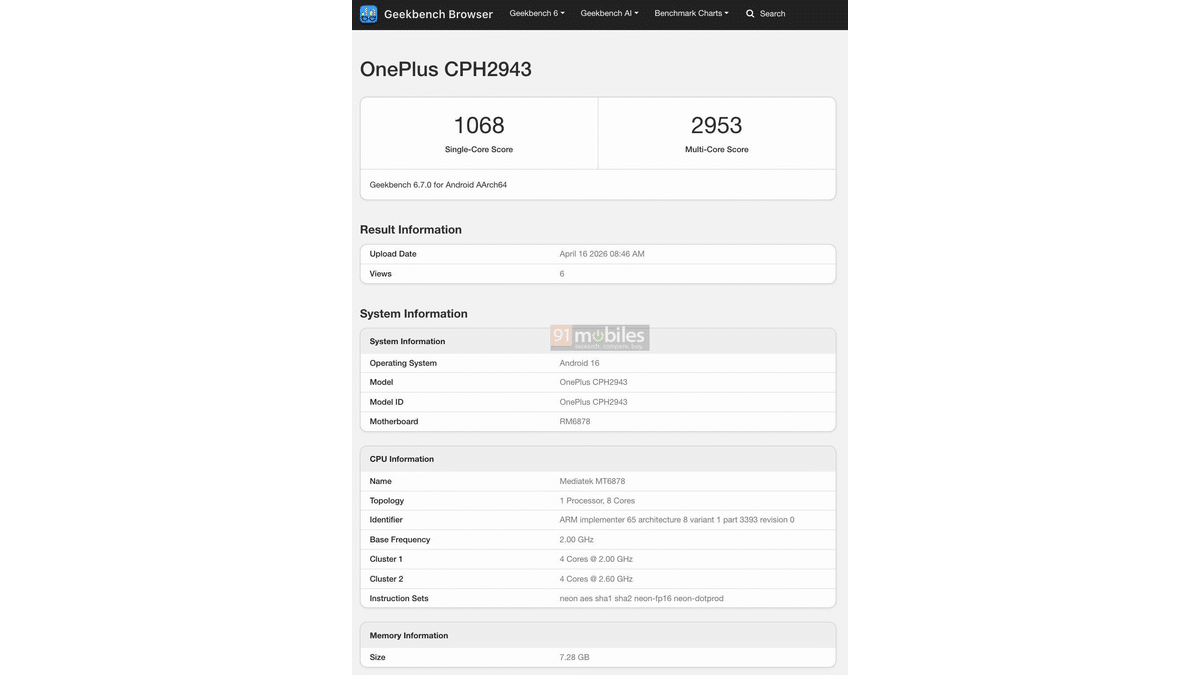Click the OnePlus CPH2943 page title
This screenshot has width=1200, height=675.
446,69
